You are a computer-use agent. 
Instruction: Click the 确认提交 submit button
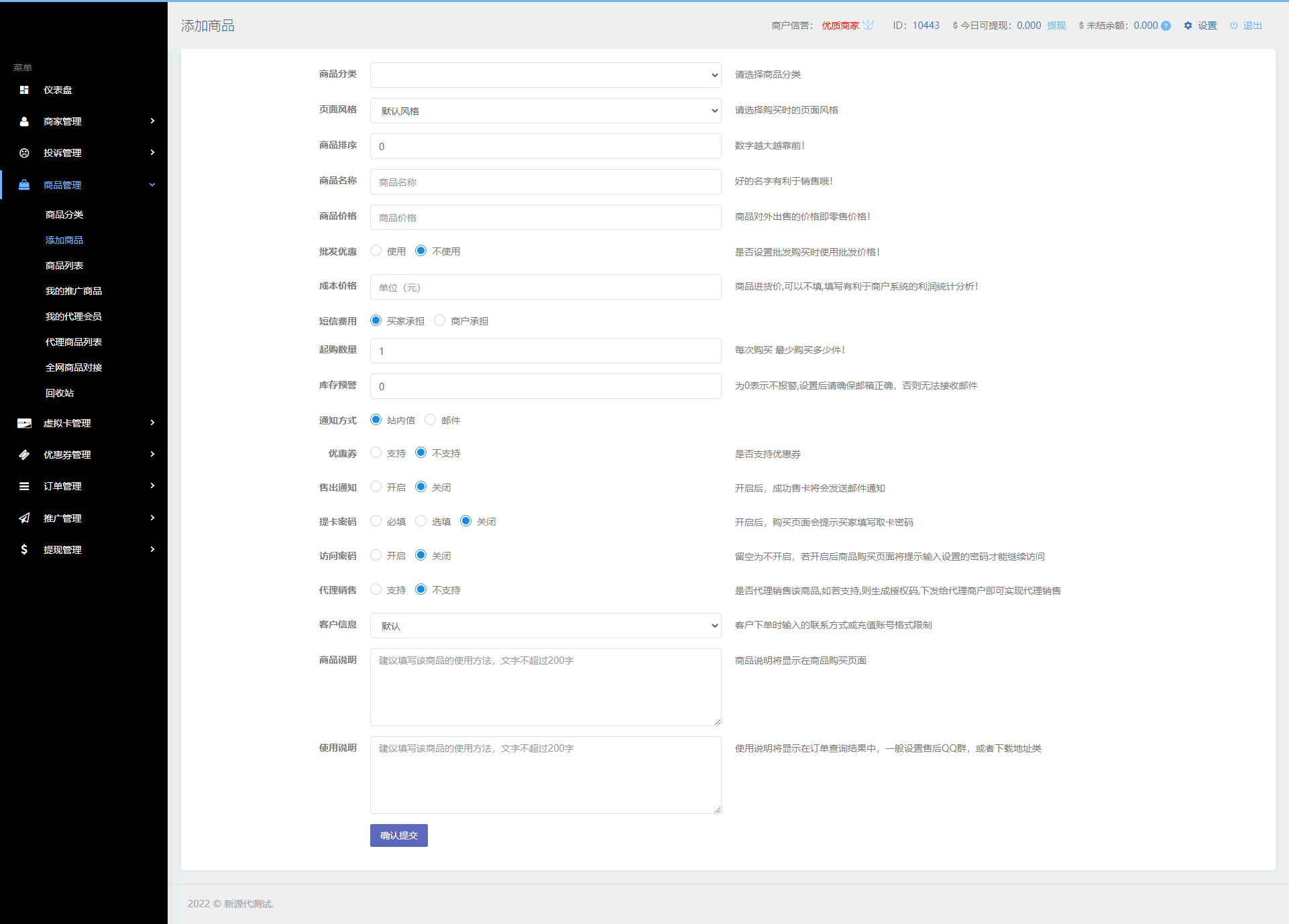pos(398,835)
